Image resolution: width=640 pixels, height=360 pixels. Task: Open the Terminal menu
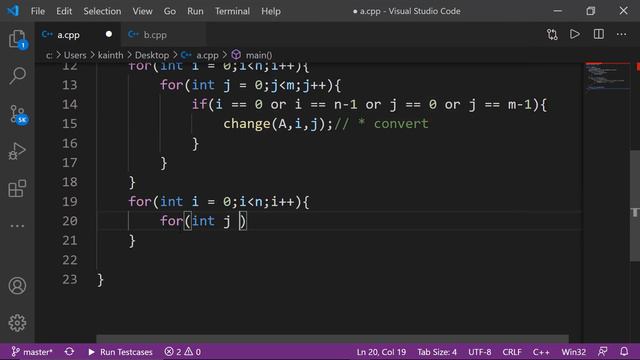point(232,11)
